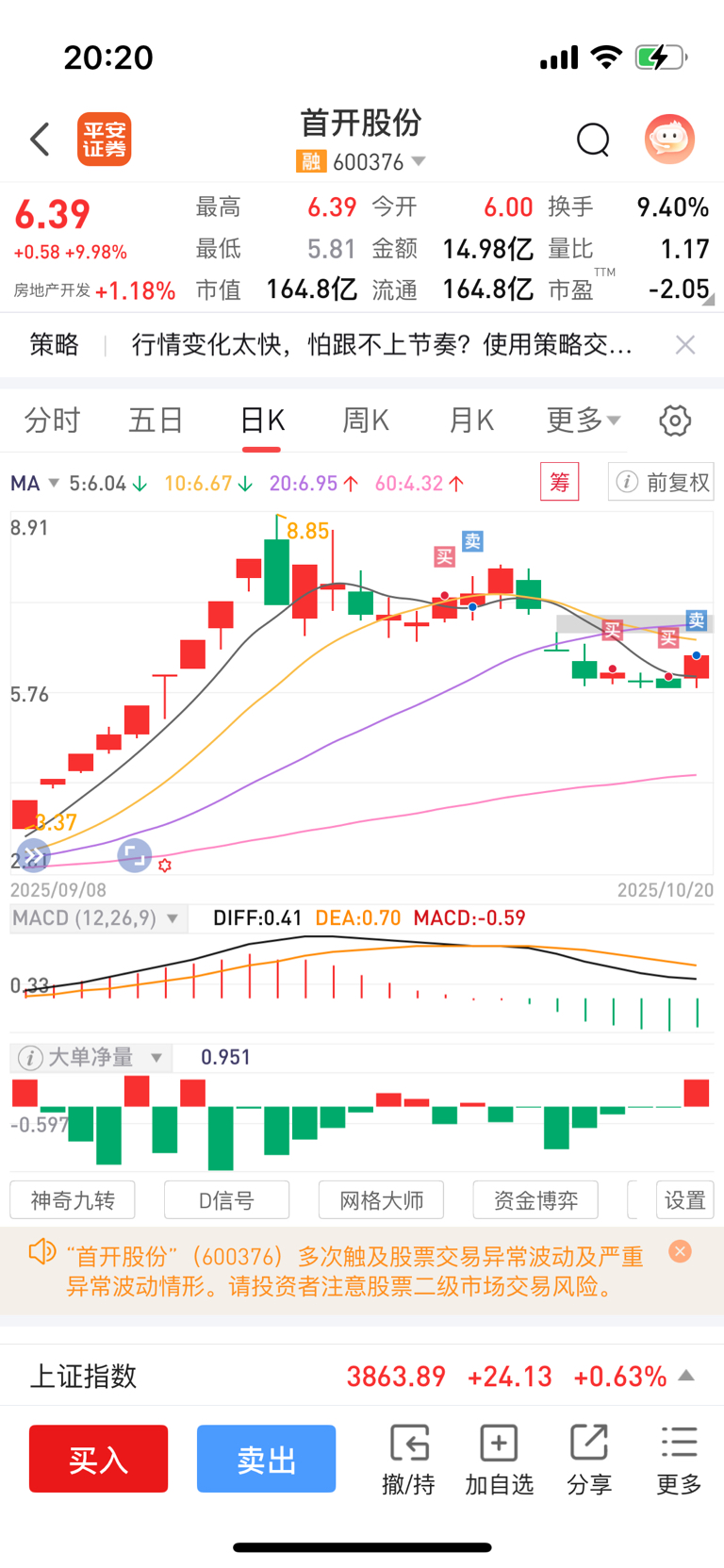The height and width of the screenshot is (1568, 724).
Task: Open the 平安证券 logo icon
Action: (104, 140)
